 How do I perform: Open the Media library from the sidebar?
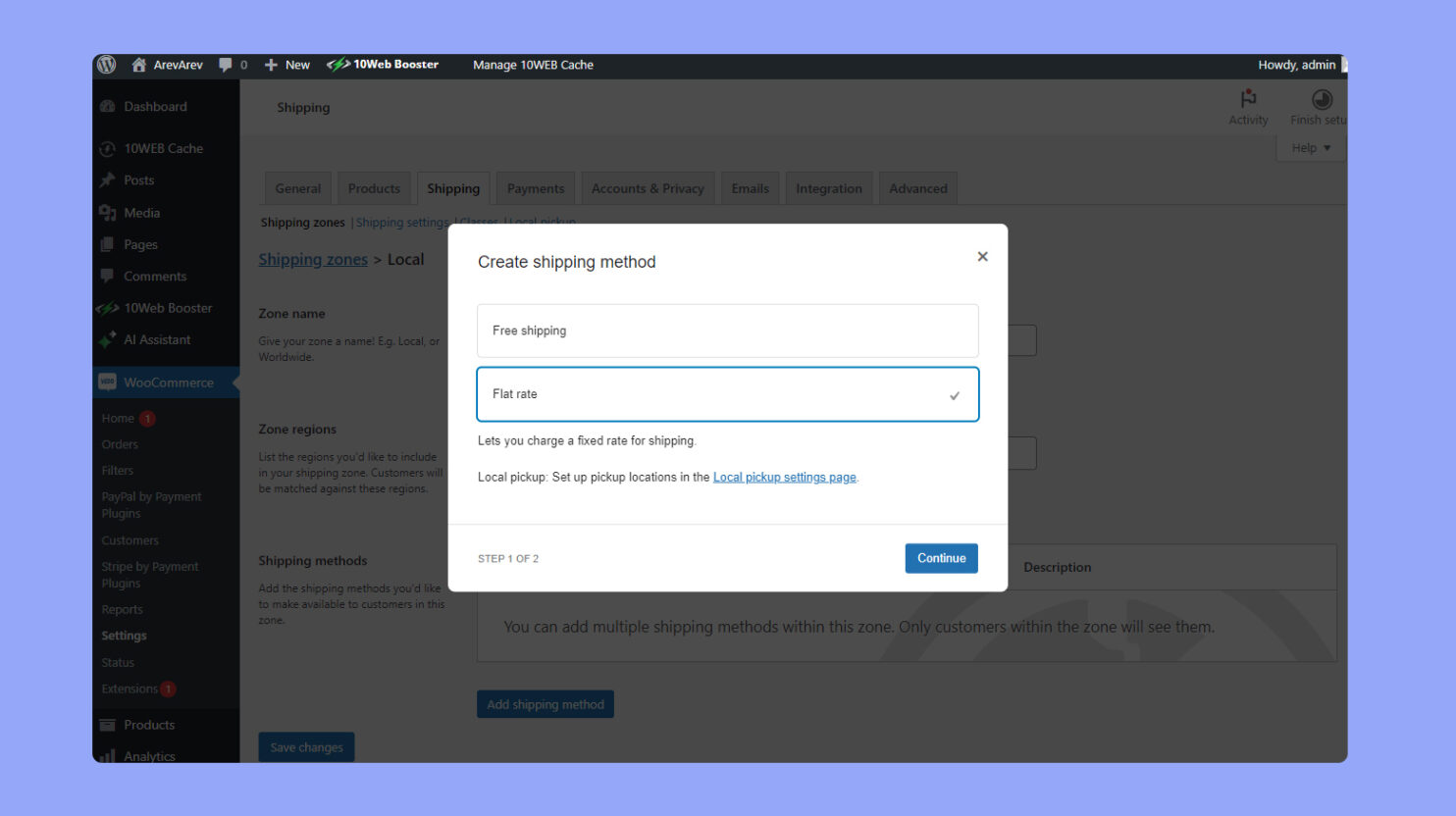pos(140,212)
